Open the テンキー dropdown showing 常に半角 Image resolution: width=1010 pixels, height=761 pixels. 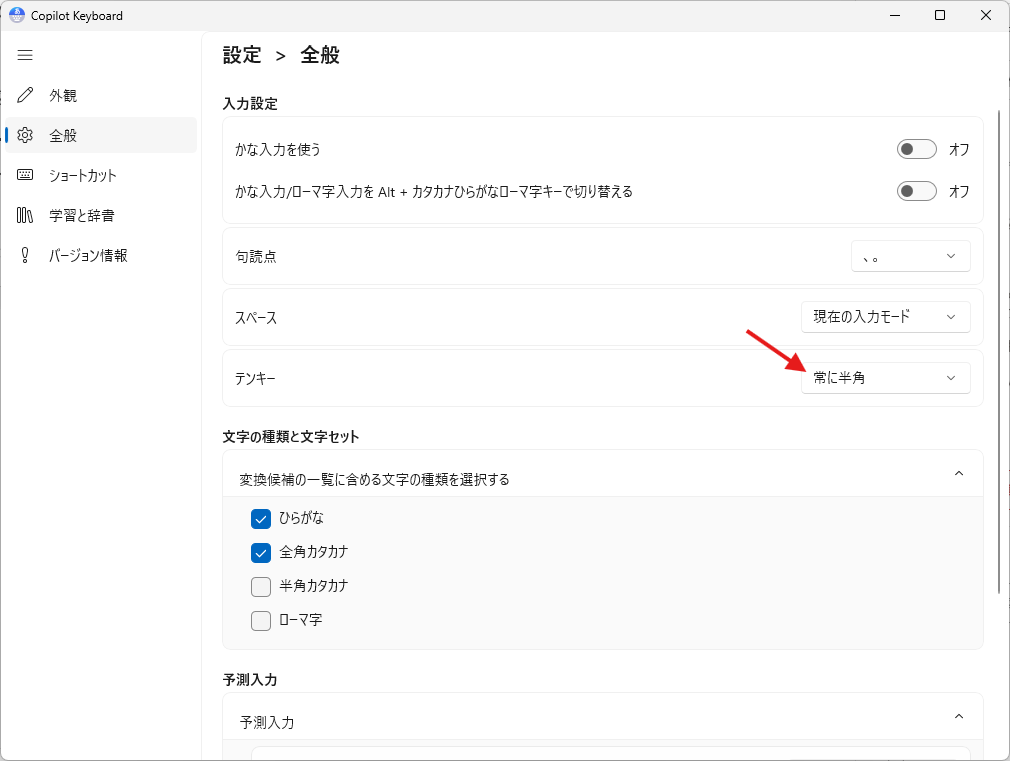pyautogui.click(x=886, y=378)
